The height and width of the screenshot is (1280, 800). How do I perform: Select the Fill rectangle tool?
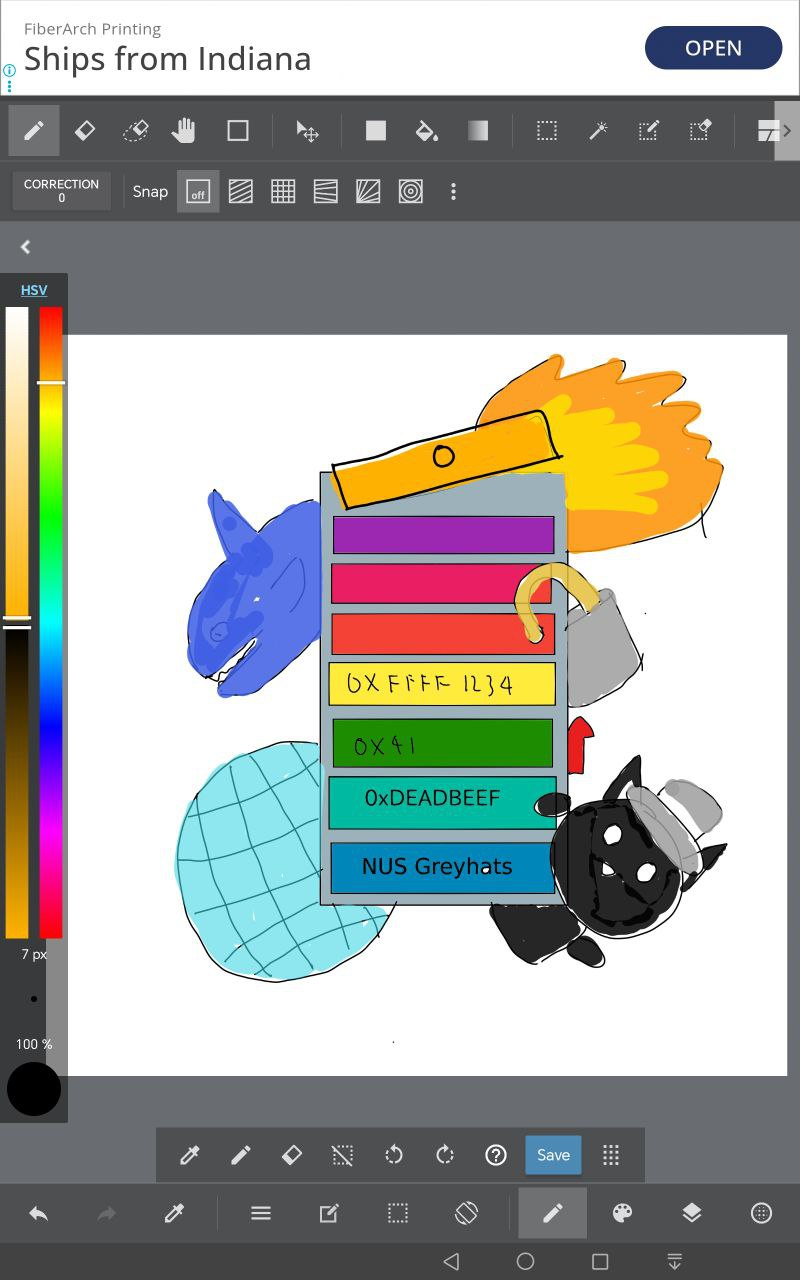376,131
